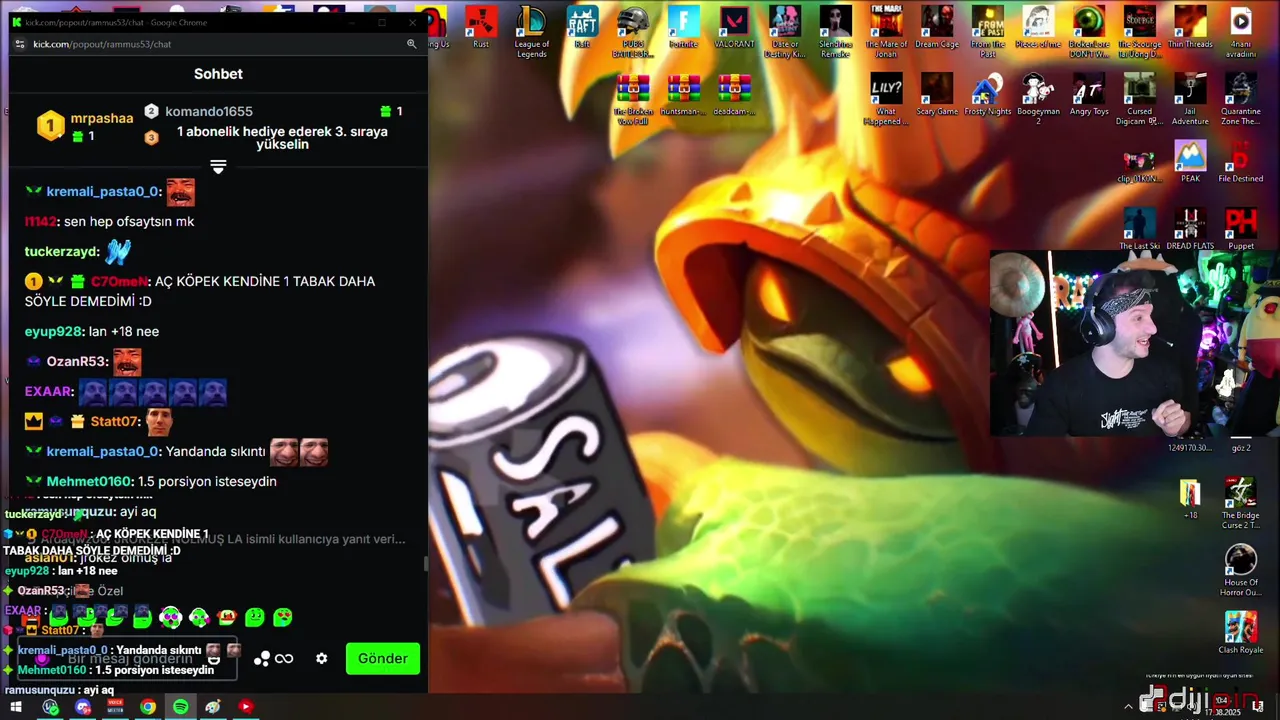Open the Rust desktop shortcut
The width and height of the screenshot is (1280, 720).
pyautogui.click(x=481, y=28)
